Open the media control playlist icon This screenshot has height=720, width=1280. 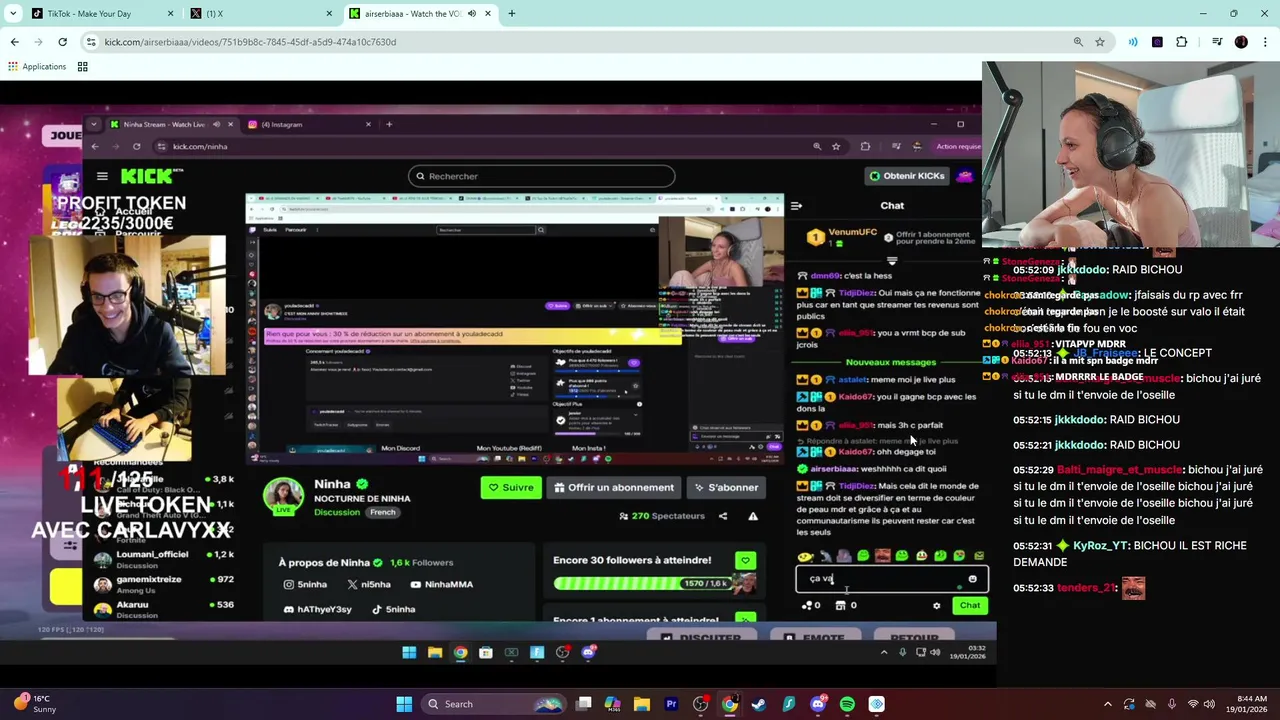click(1217, 42)
